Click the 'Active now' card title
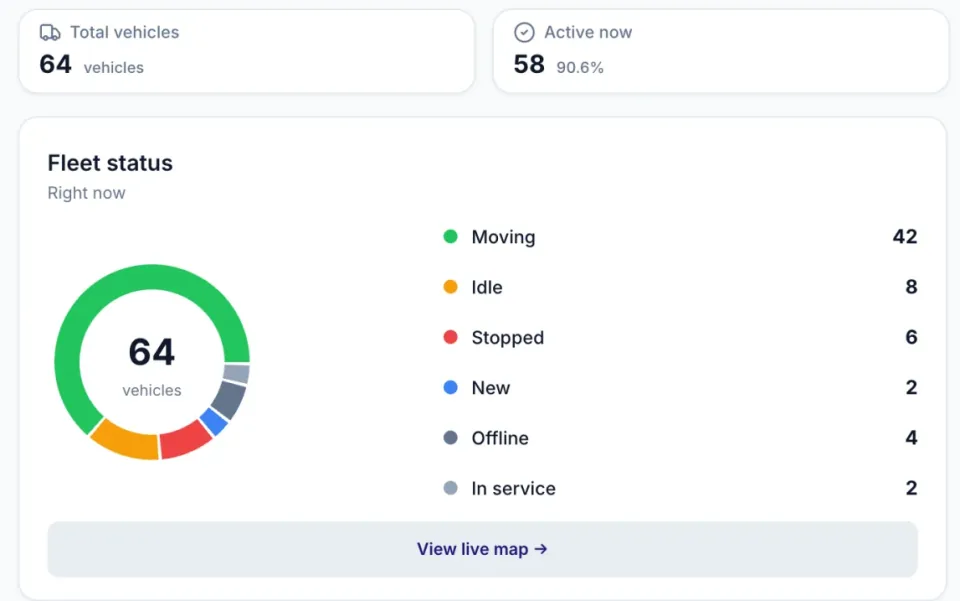This screenshot has height=601, width=960. point(588,32)
